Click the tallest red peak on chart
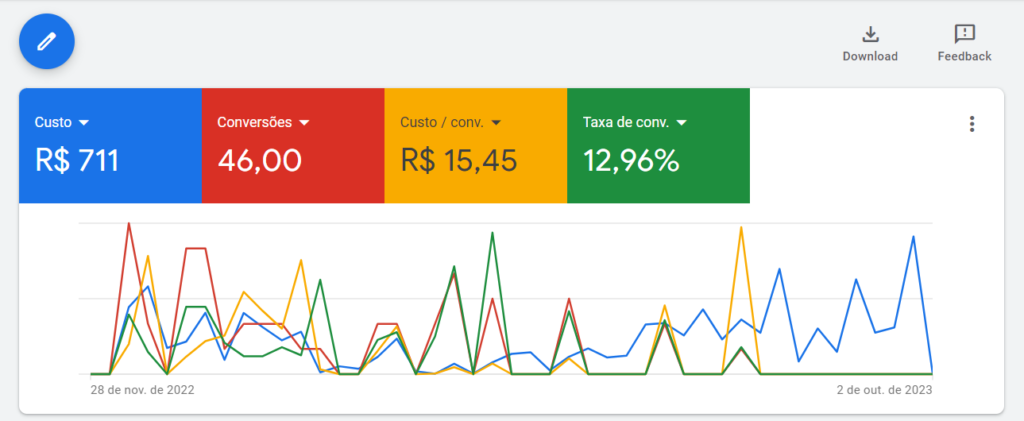Viewport: 1024px width, 421px height. point(129,224)
